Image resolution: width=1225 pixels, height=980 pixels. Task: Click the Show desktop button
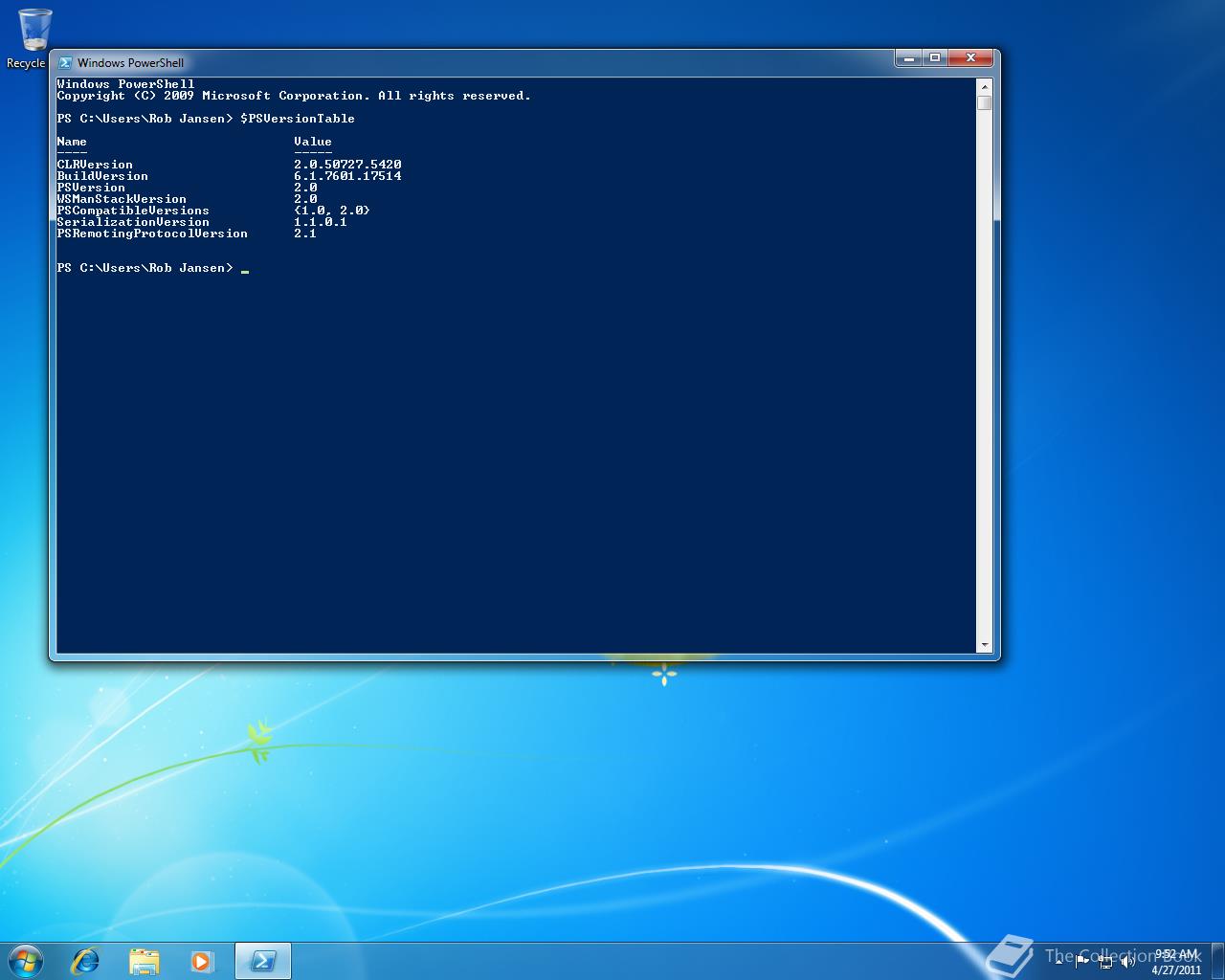1219,962
